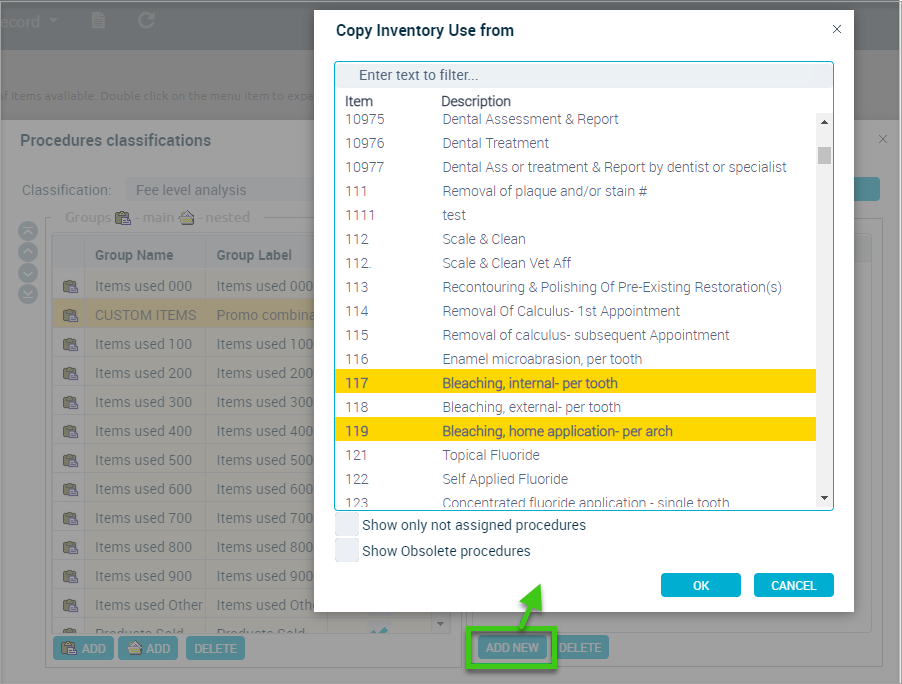902x684 pixels.
Task: Select CUSTOM ITEMS group name cell
Action: pos(145,315)
